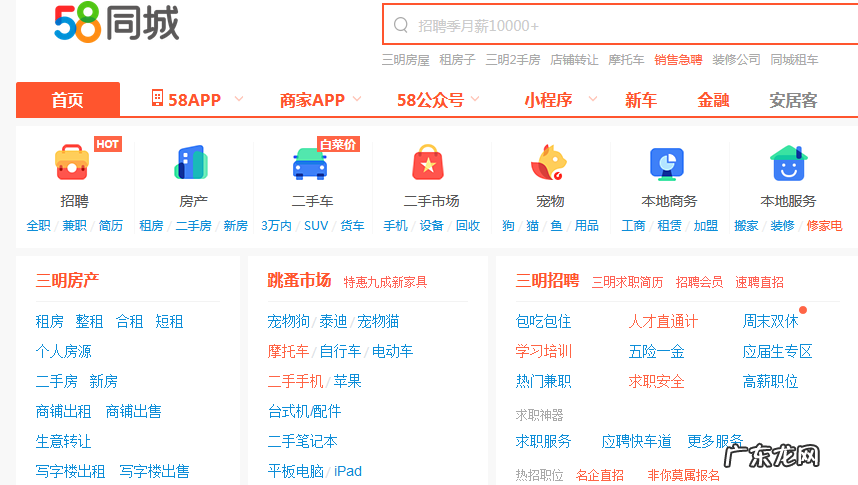
Task: Click the phone icon beside 58APP
Action: 158,98
